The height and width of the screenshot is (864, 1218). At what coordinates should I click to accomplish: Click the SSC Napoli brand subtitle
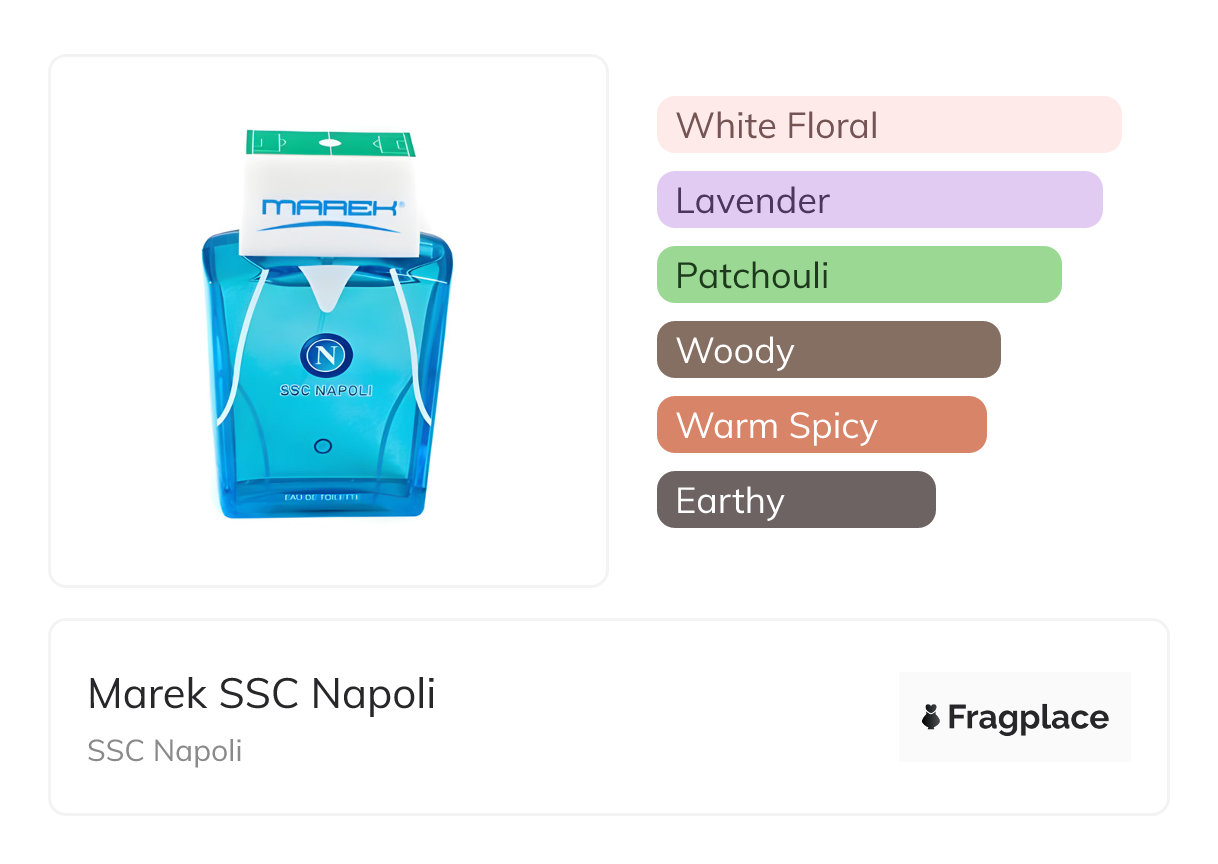click(165, 751)
